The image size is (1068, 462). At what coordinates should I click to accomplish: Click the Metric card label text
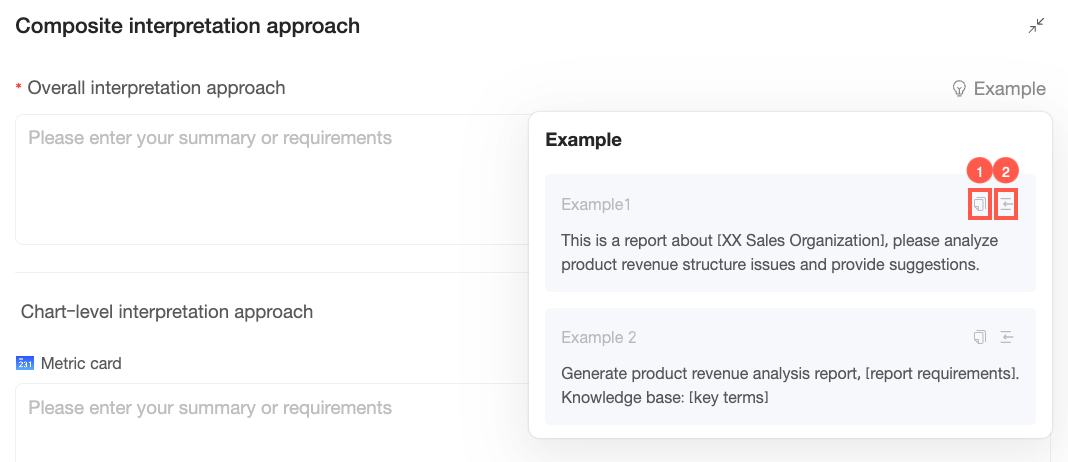[x=81, y=364]
